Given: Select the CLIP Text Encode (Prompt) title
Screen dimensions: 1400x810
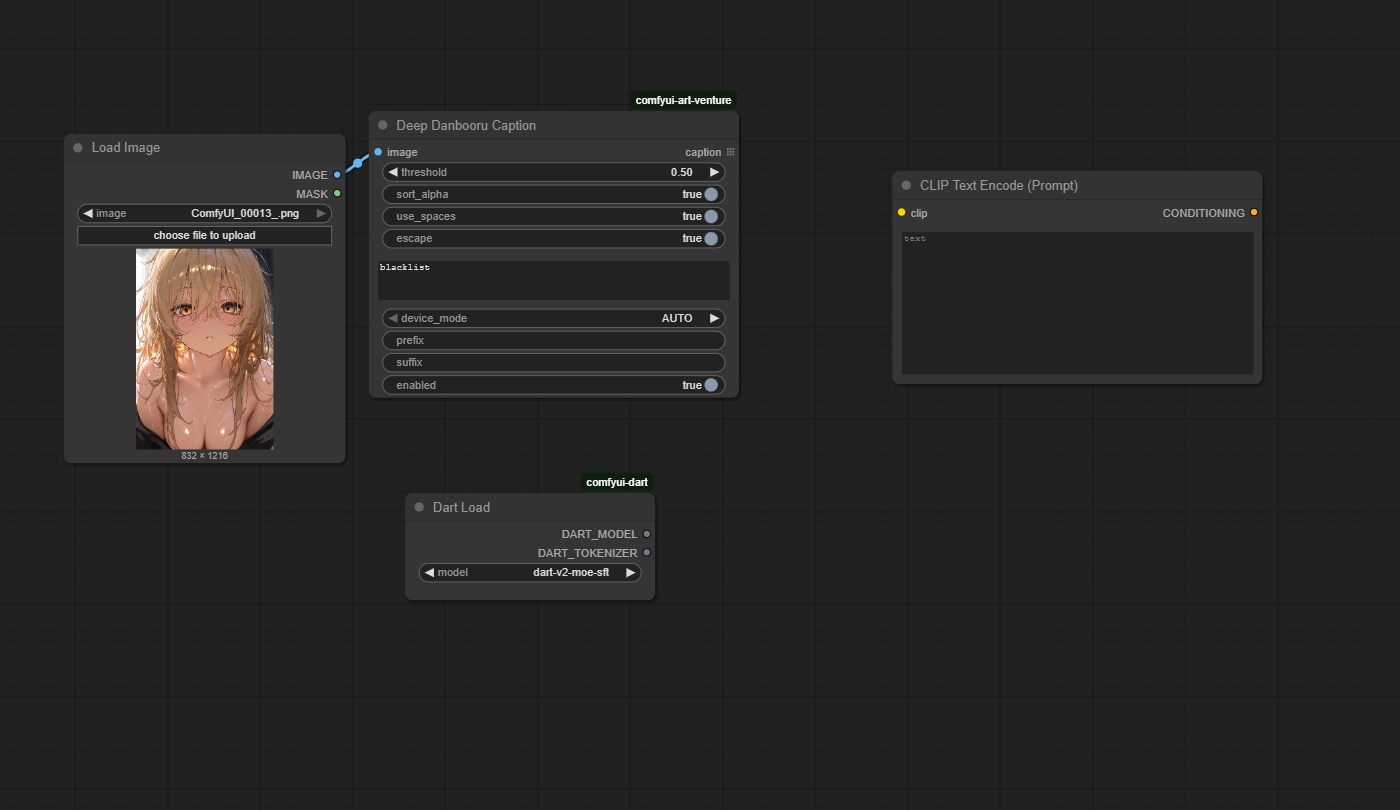Looking at the screenshot, I should [999, 186].
